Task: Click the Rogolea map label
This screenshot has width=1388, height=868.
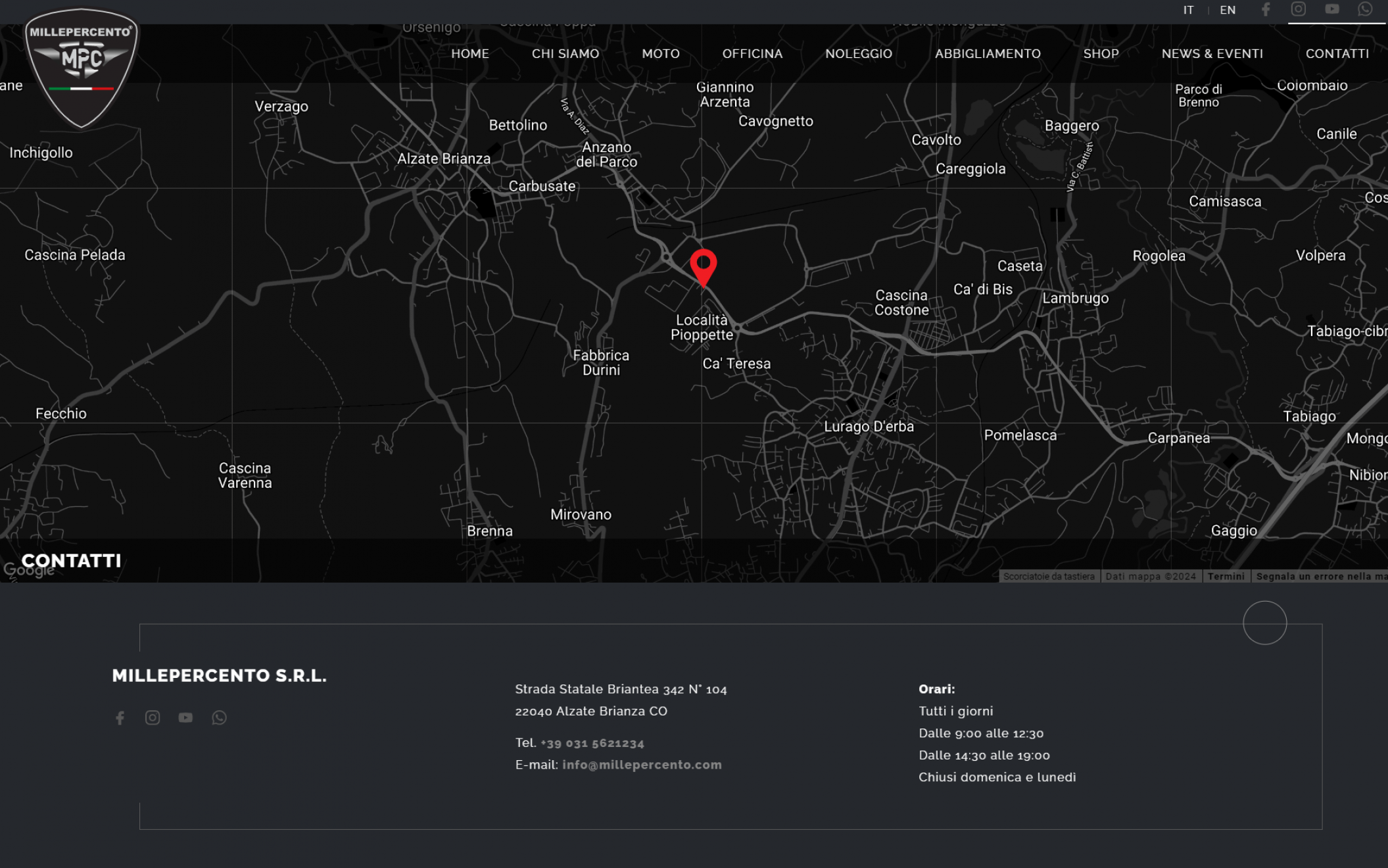Action: 1159,256
